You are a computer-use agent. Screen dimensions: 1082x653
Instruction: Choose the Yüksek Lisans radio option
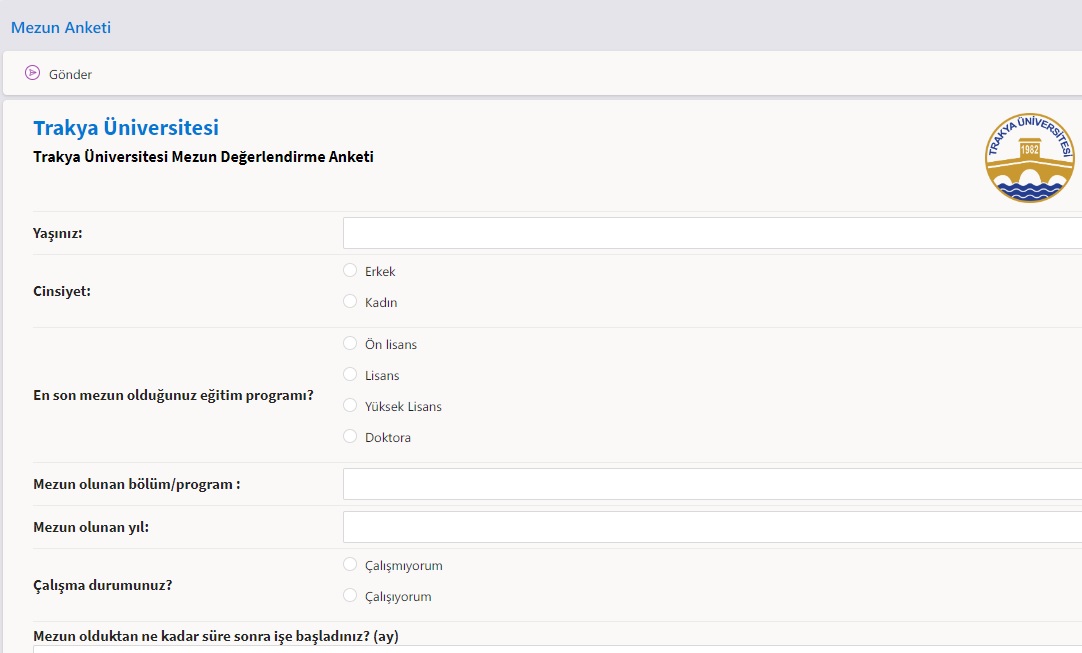[350, 406]
